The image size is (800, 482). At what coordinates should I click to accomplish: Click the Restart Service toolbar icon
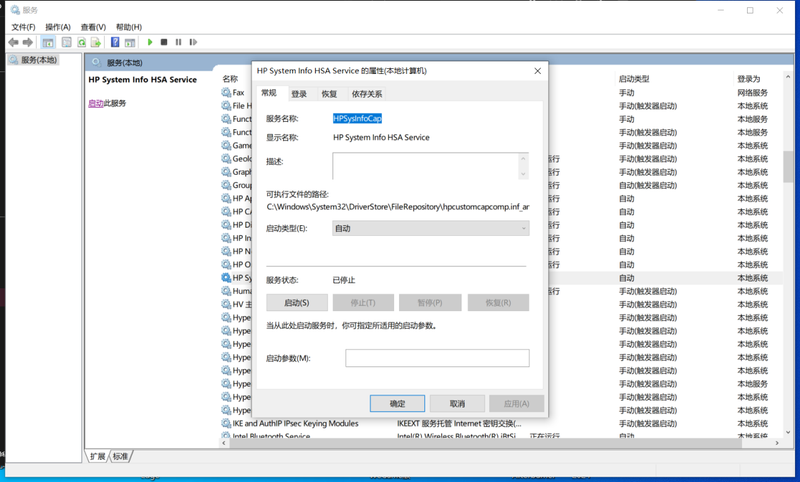point(193,42)
